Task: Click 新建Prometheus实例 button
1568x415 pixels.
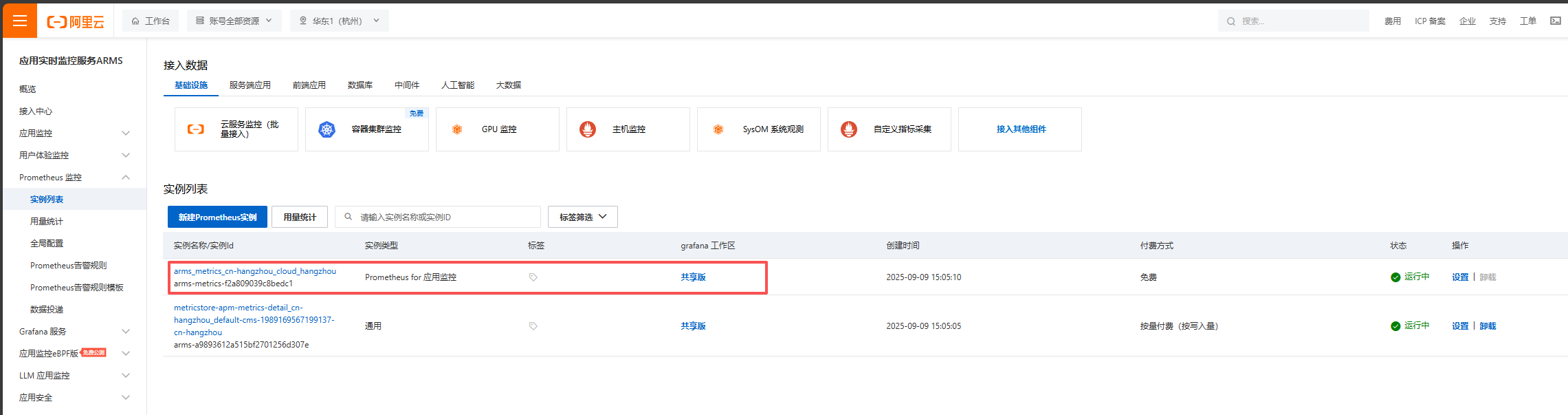Action: (x=217, y=217)
